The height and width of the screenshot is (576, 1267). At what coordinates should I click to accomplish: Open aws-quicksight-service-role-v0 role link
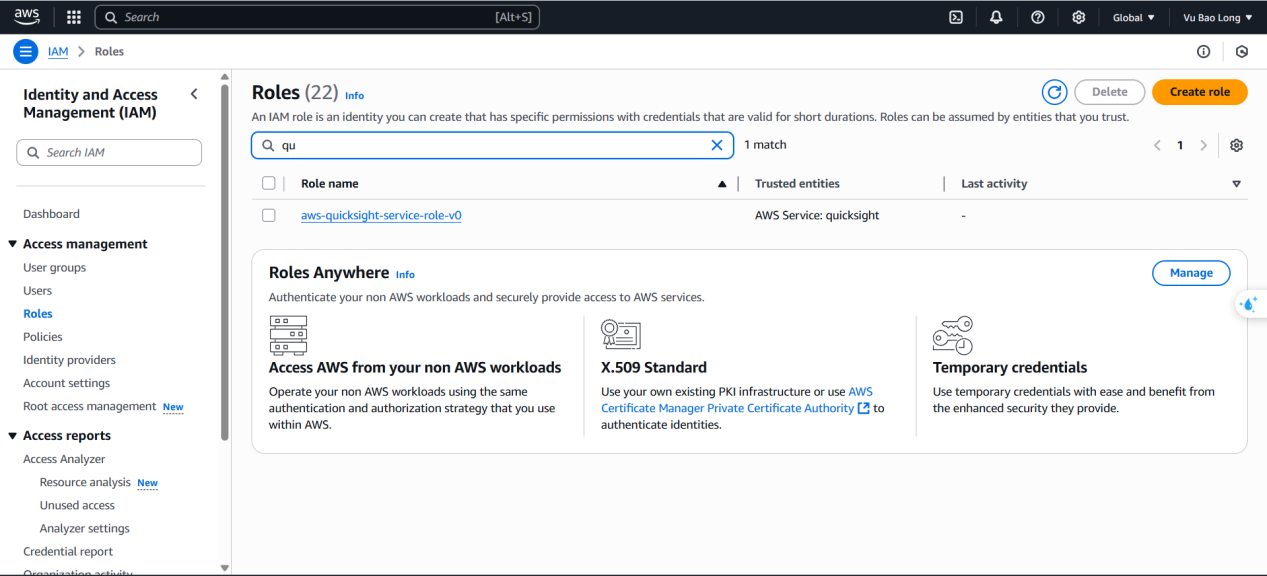[381, 215]
